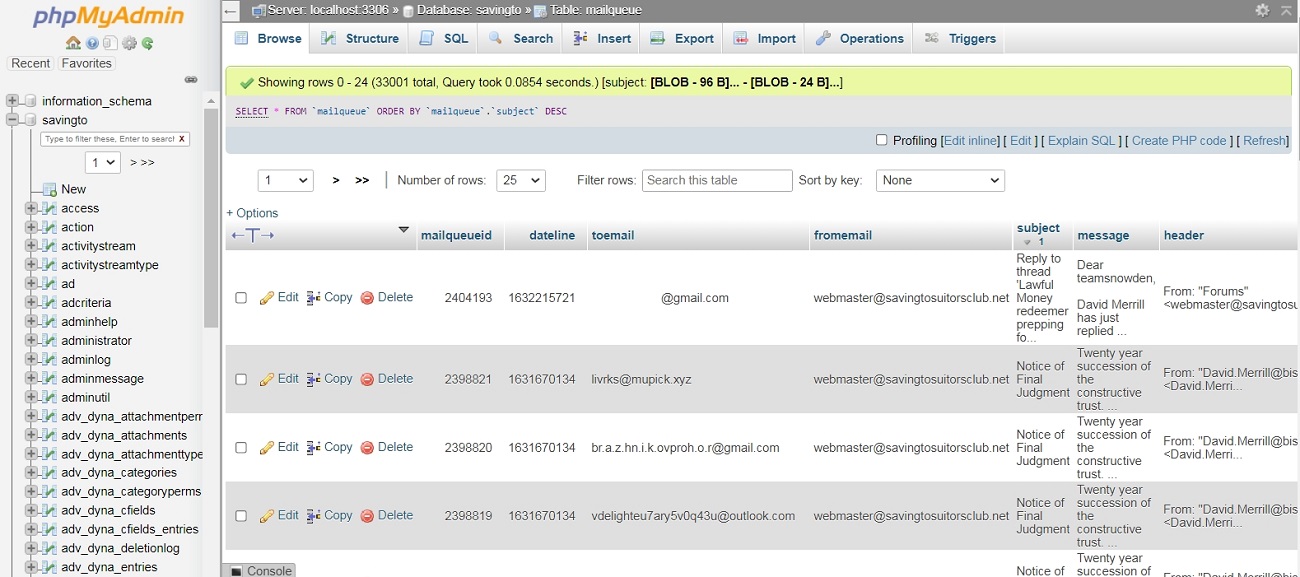Viewport: 1300px width, 577px height.
Task: Click the link chain icon in sidebar
Action: 191,80
